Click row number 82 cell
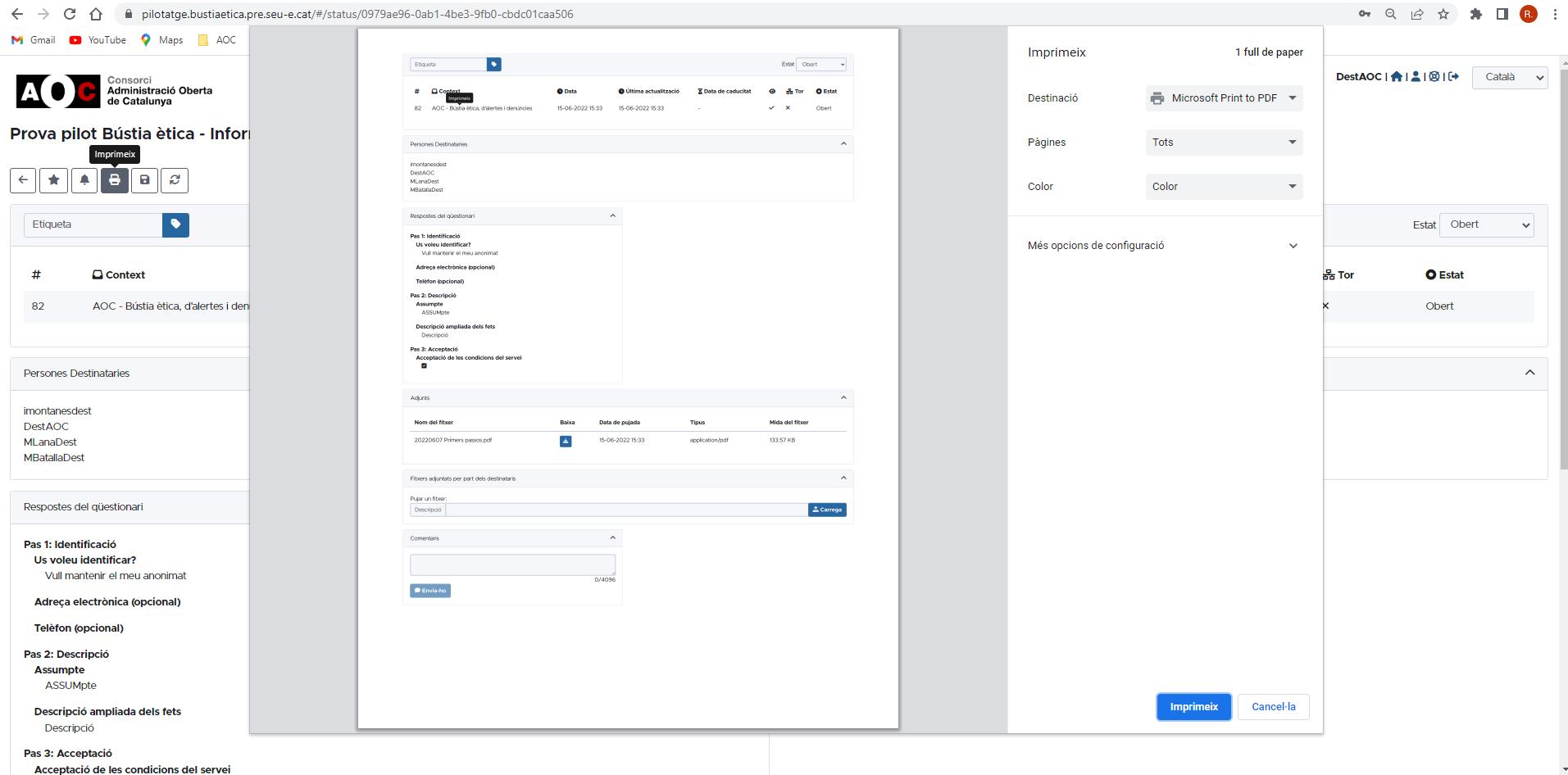Viewport: 1568px width, 775px height. coord(38,306)
